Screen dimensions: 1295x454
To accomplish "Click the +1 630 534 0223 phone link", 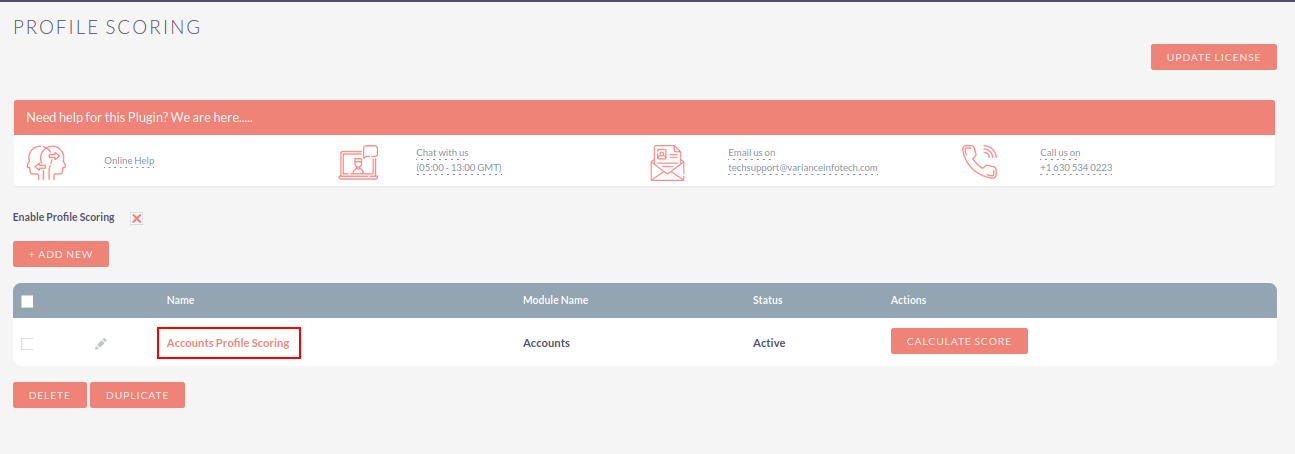I will pos(1076,167).
